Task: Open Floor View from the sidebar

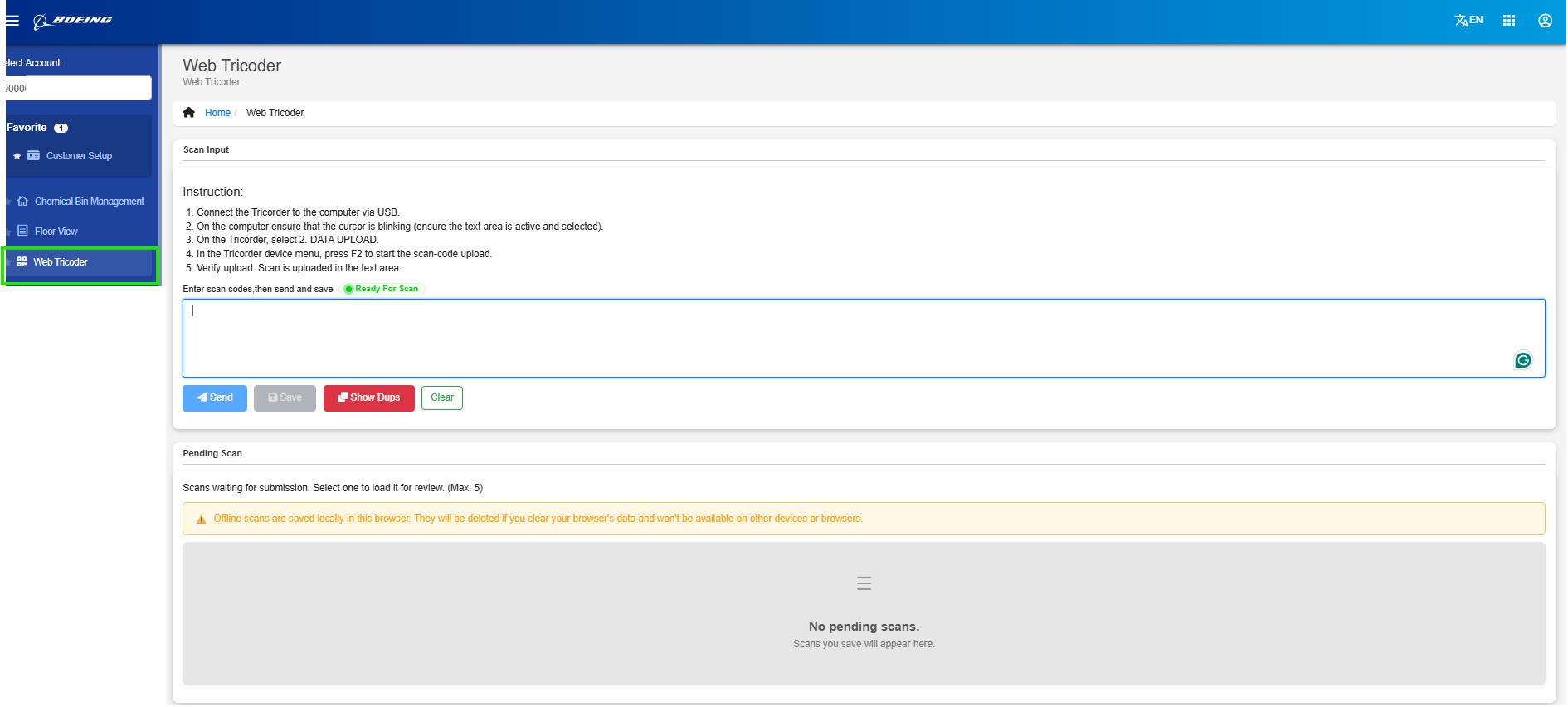Action: (56, 232)
